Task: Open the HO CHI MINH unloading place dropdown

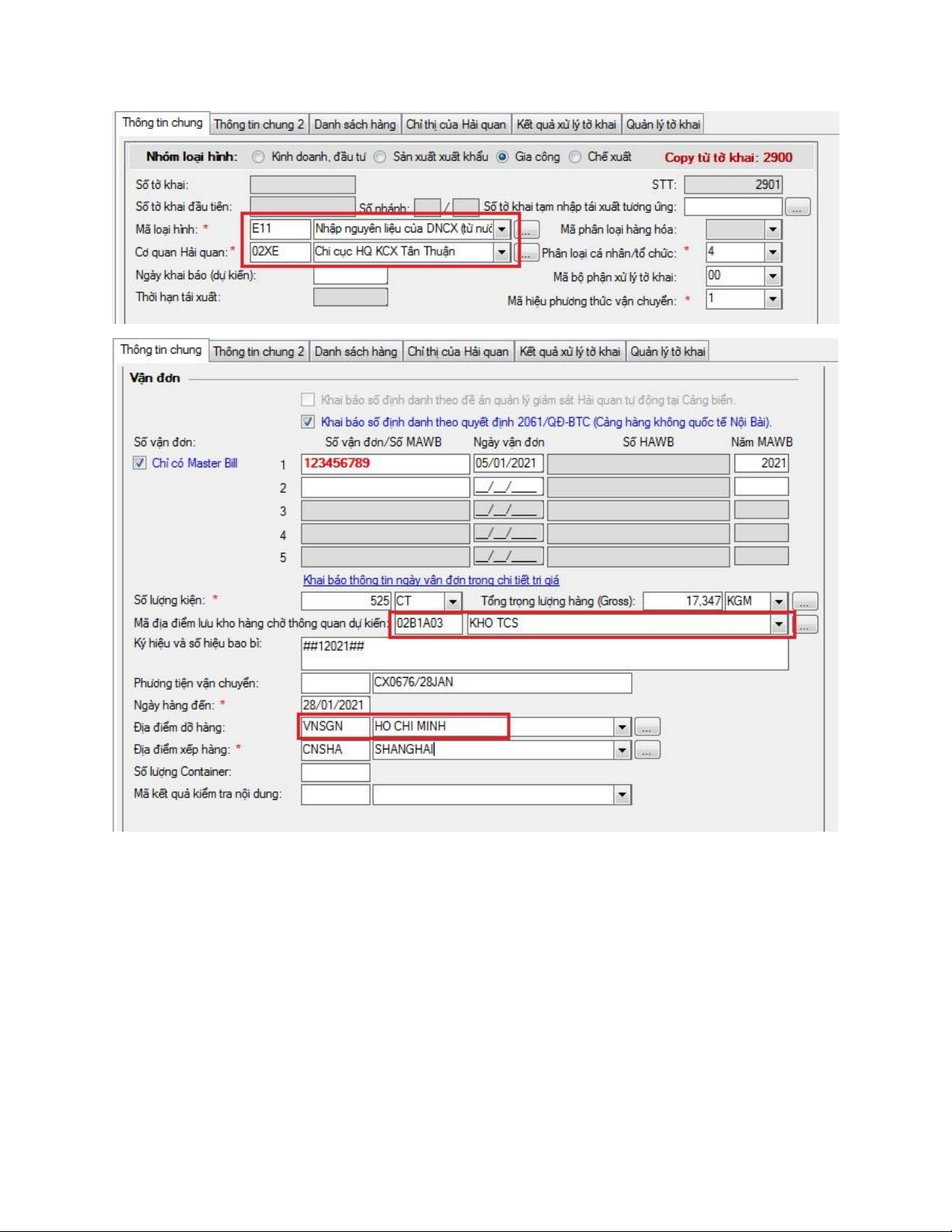Action: click(x=622, y=728)
